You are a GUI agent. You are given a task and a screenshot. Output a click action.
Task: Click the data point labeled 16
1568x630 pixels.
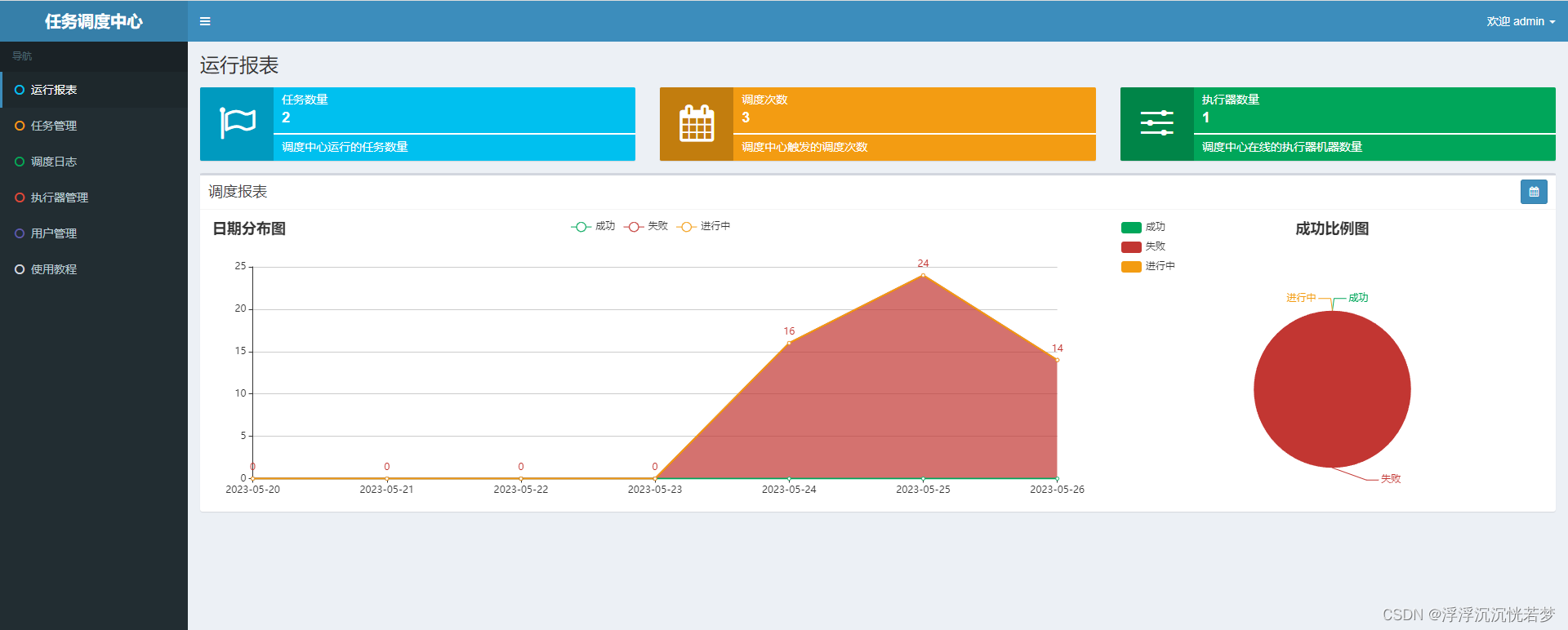point(789,344)
